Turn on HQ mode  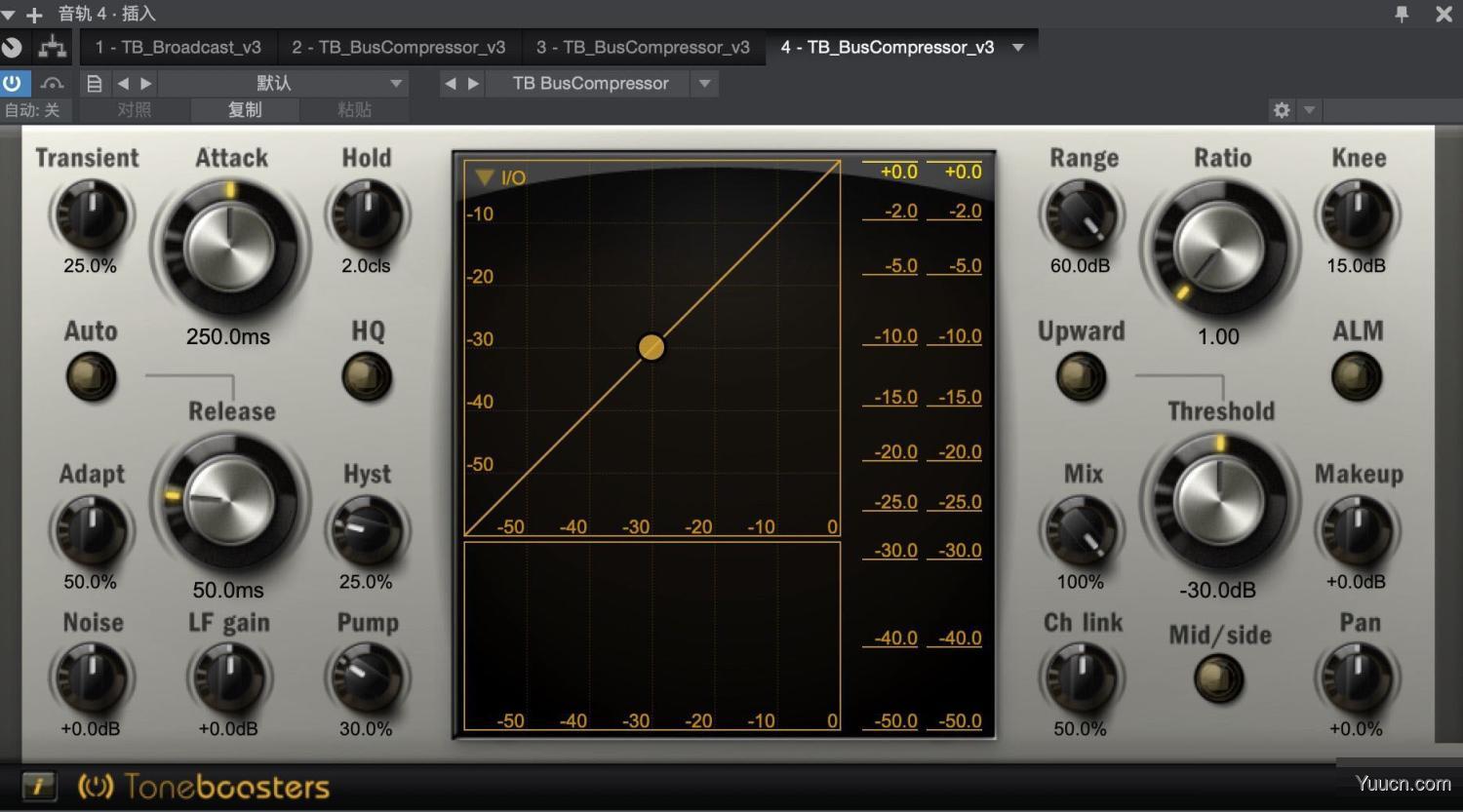(366, 377)
